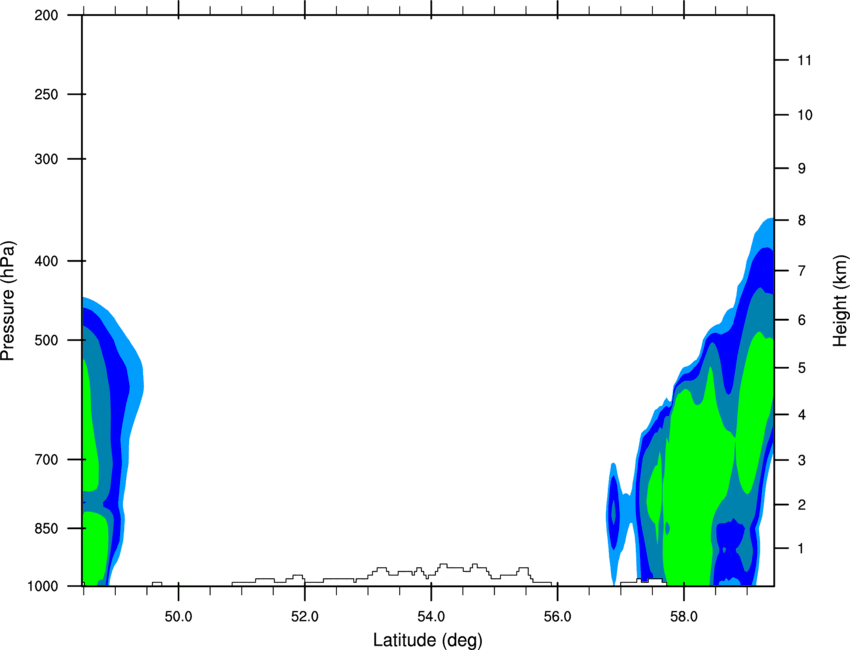Viewport: 850px width, 650px height.
Task: Pick the 3 km height label
Action: 802,460
